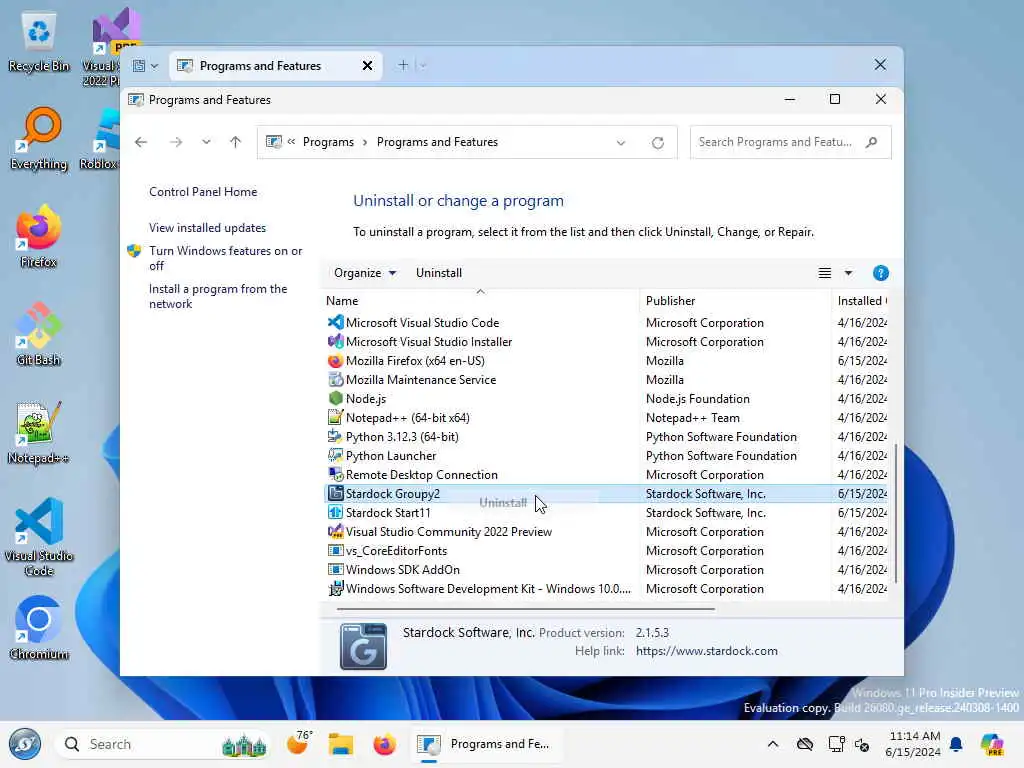Launch Firefox from desktop shortcut

(39, 236)
